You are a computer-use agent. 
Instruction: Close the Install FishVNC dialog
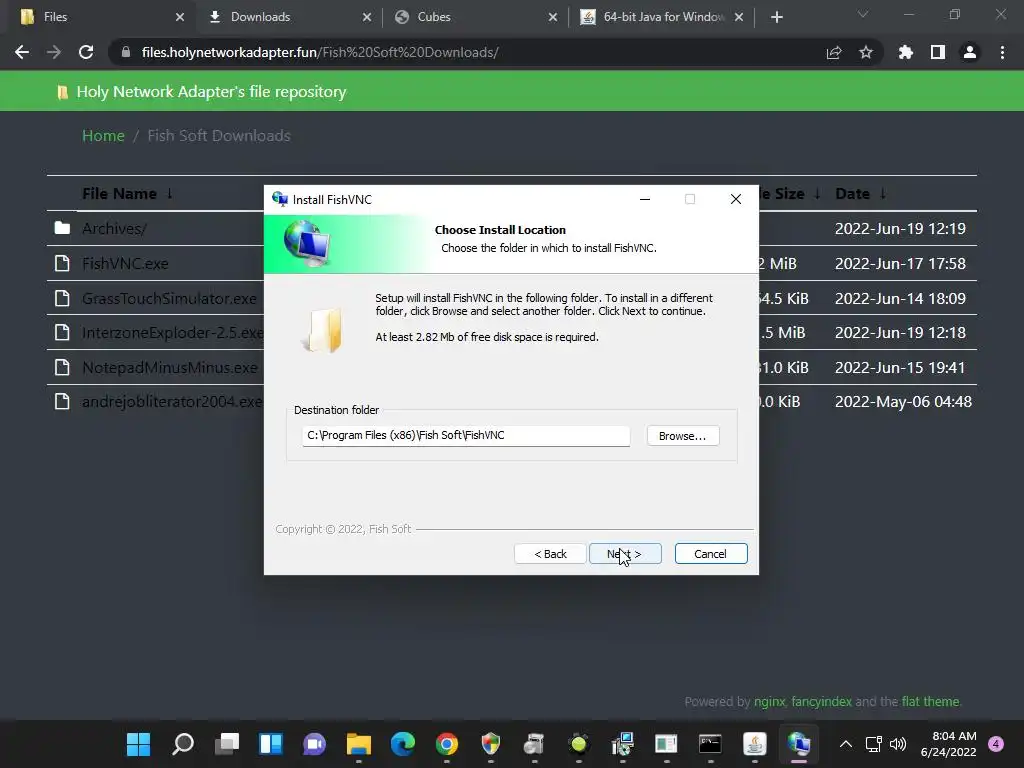point(736,199)
